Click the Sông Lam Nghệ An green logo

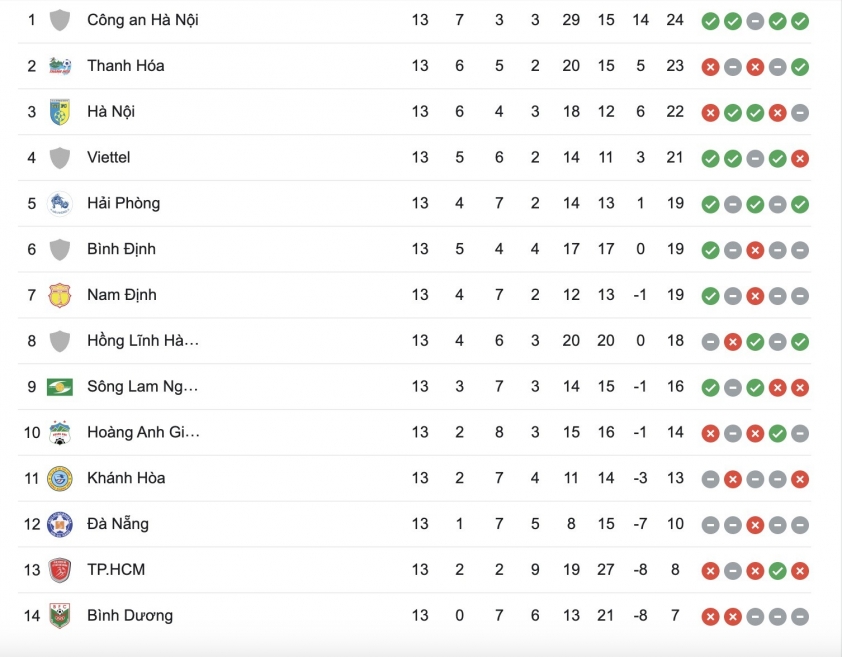pyautogui.click(x=60, y=386)
